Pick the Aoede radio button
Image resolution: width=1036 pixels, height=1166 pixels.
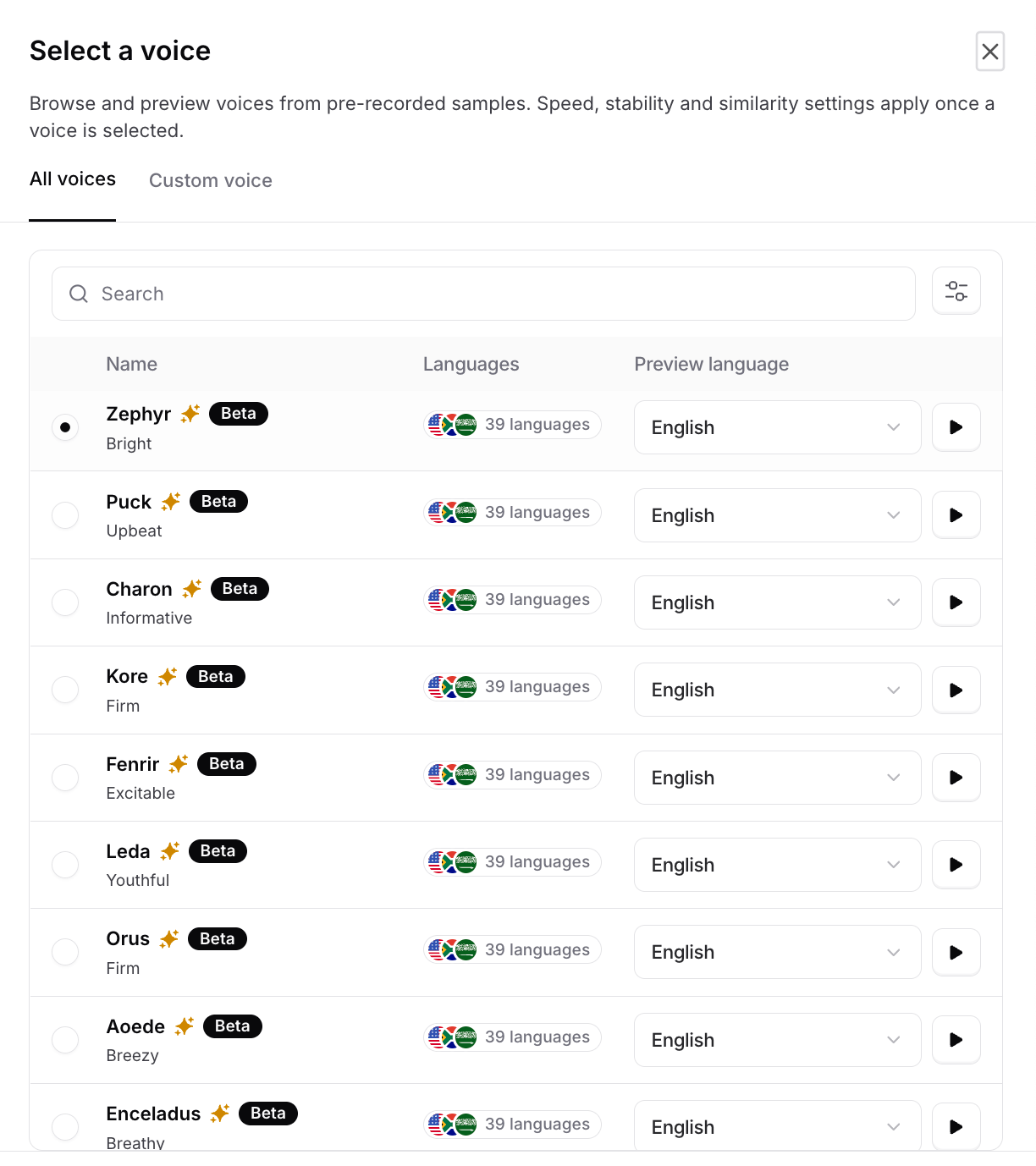[x=65, y=1039]
